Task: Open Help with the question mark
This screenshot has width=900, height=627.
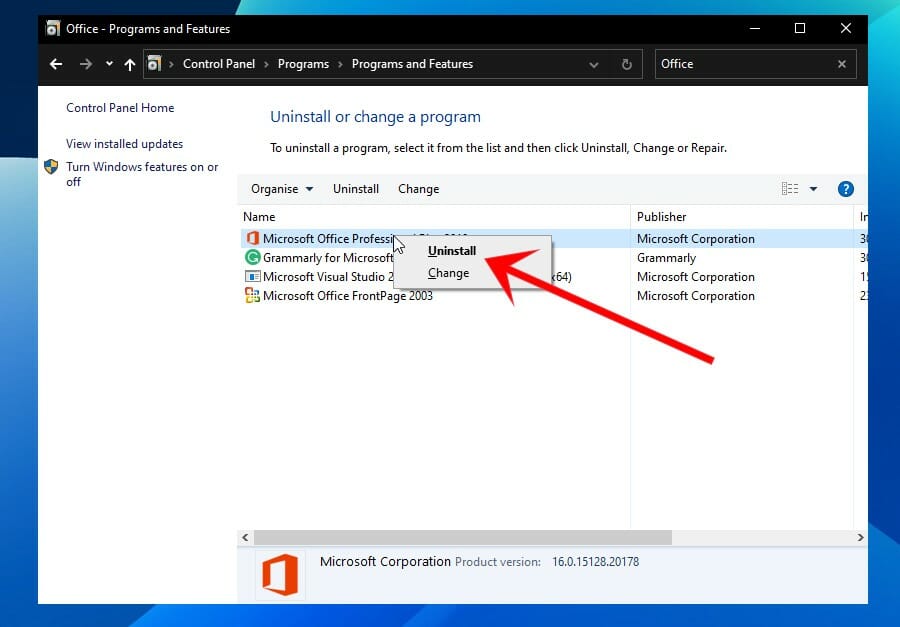Action: coord(845,189)
